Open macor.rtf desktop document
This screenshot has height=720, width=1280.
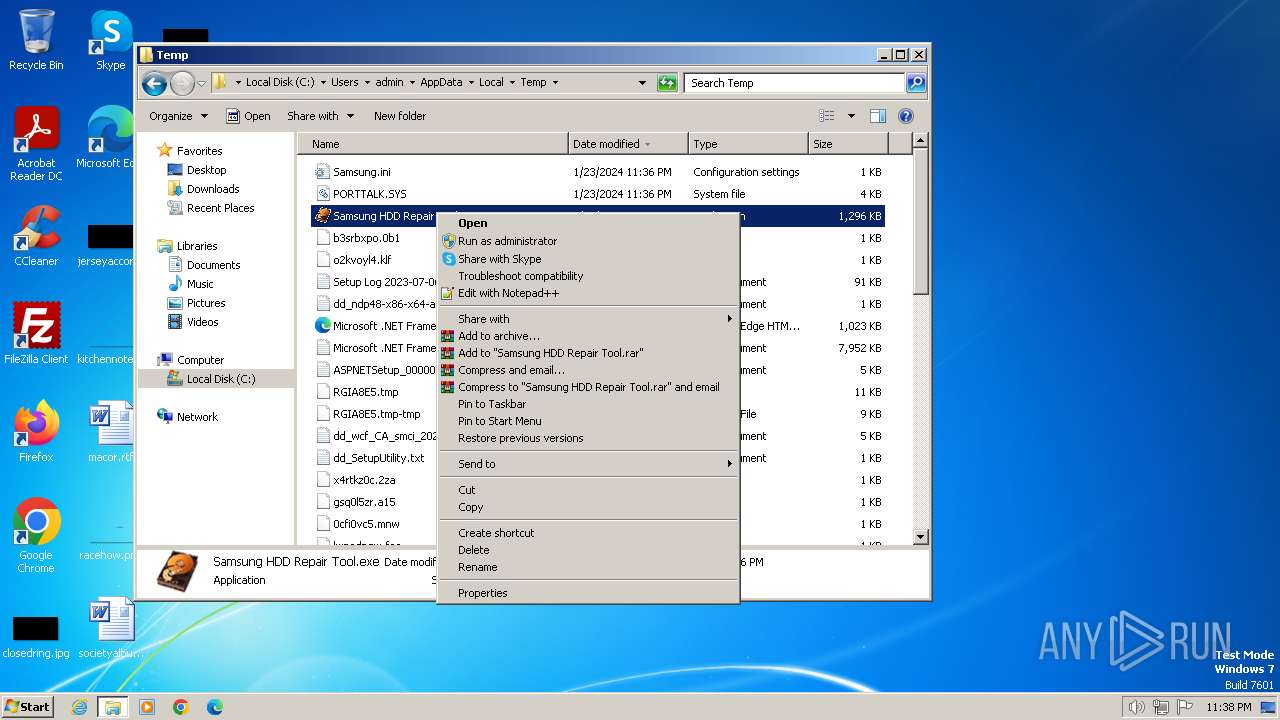click(x=110, y=431)
